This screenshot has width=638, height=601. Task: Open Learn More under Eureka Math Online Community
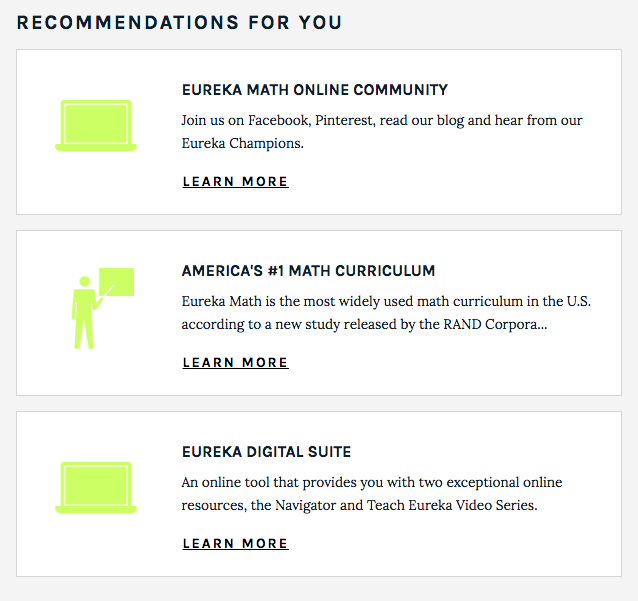[235, 182]
